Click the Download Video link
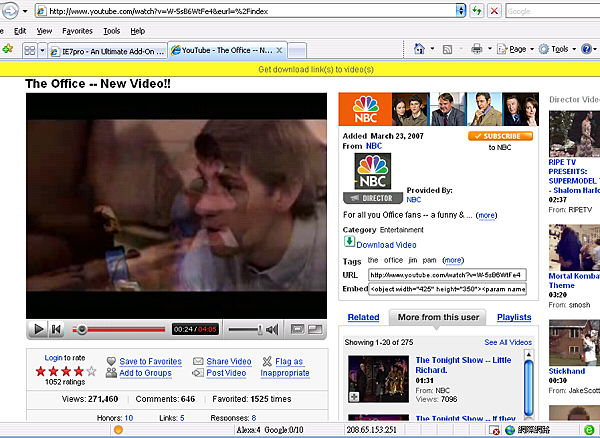The height and width of the screenshot is (438, 600). pyautogui.click(x=386, y=245)
